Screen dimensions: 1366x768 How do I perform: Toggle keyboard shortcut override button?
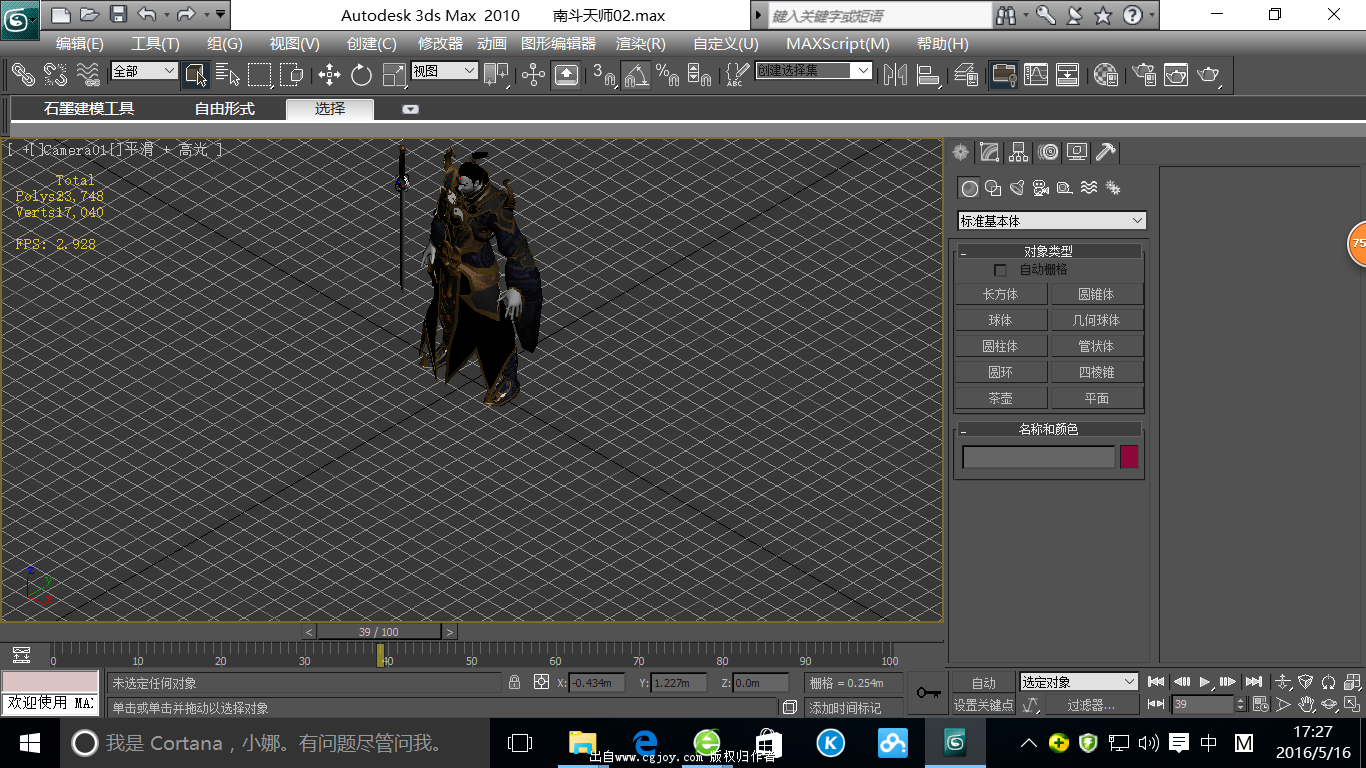pos(566,74)
